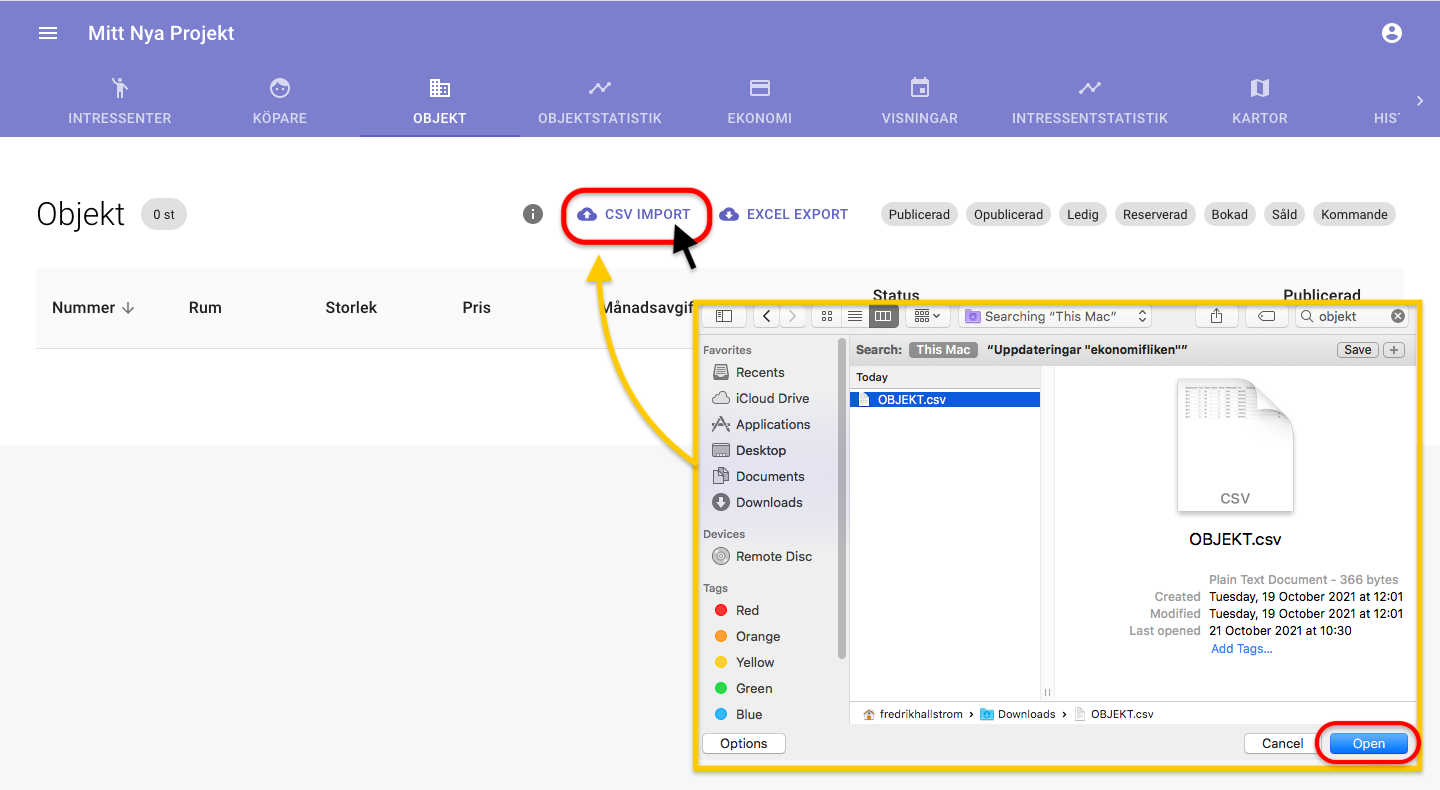The width and height of the screenshot is (1440, 790).
Task: Switch file dialog to icon view
Action: coord(827,316)
